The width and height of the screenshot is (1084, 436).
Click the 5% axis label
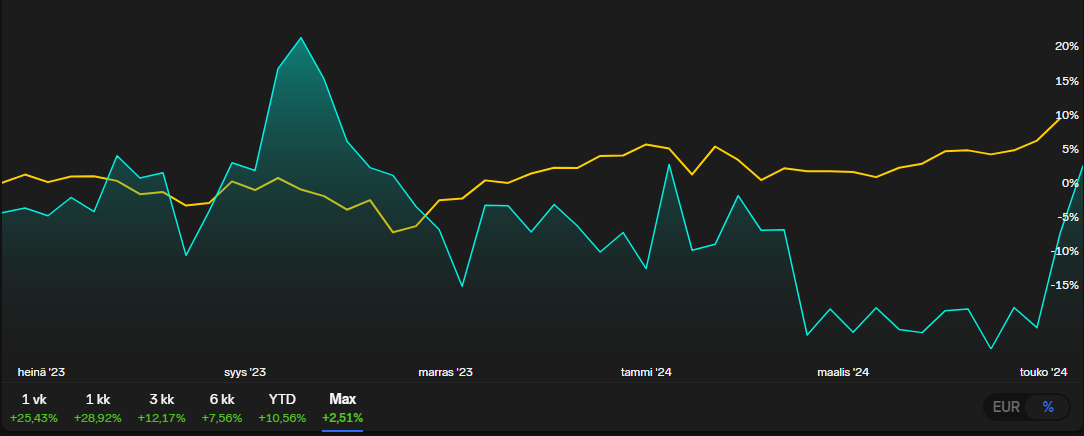(x=1069, y=149)
